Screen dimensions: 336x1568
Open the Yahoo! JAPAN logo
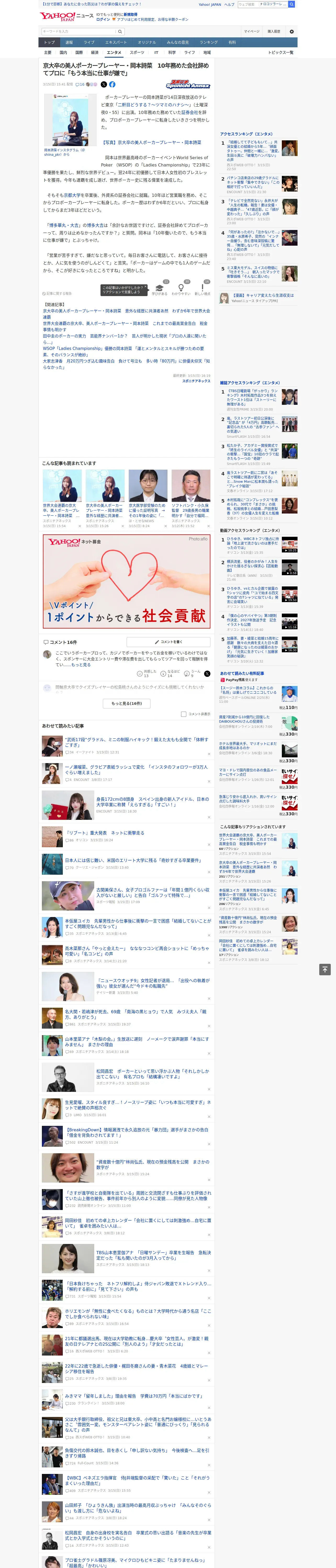point(57,16)
